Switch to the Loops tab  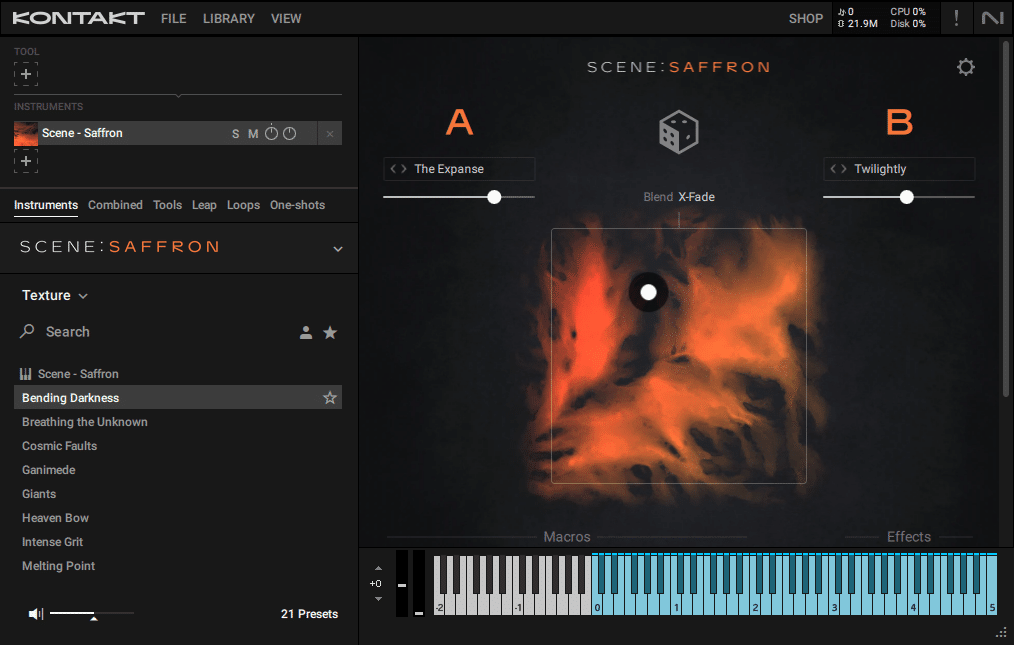pos(243,205)
